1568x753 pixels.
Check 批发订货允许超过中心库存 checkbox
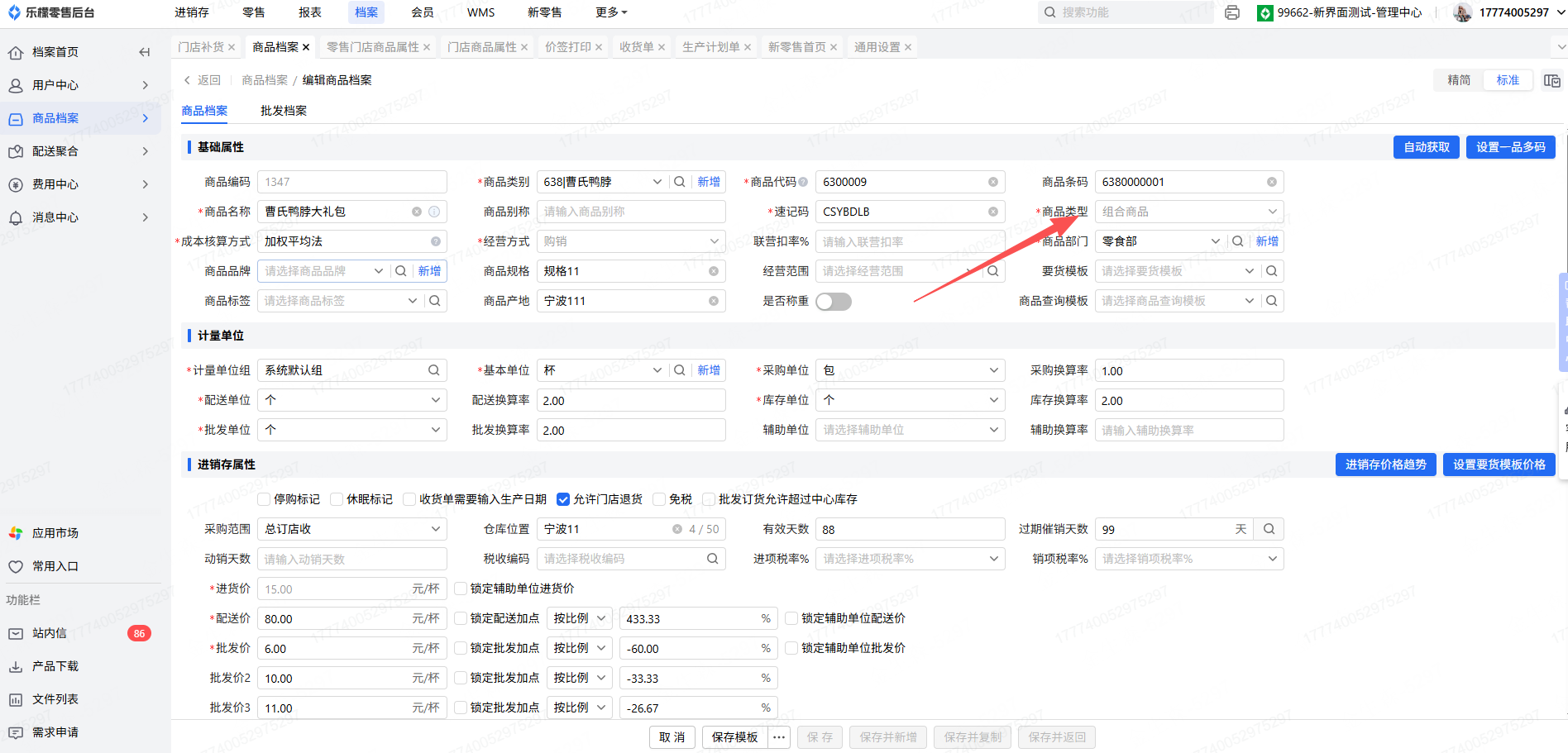click(709, 499)
